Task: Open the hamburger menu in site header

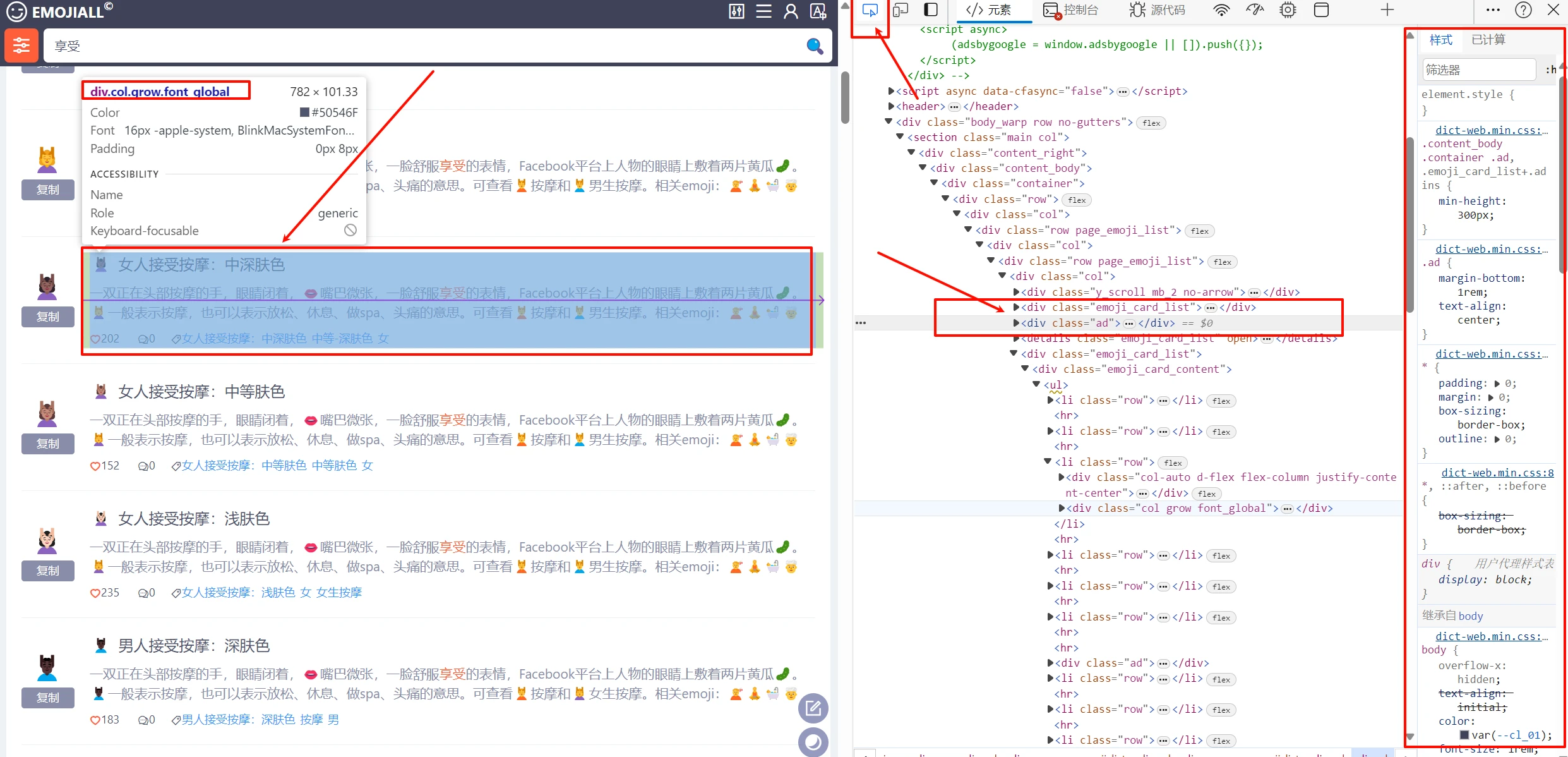Action: (763, 11)
